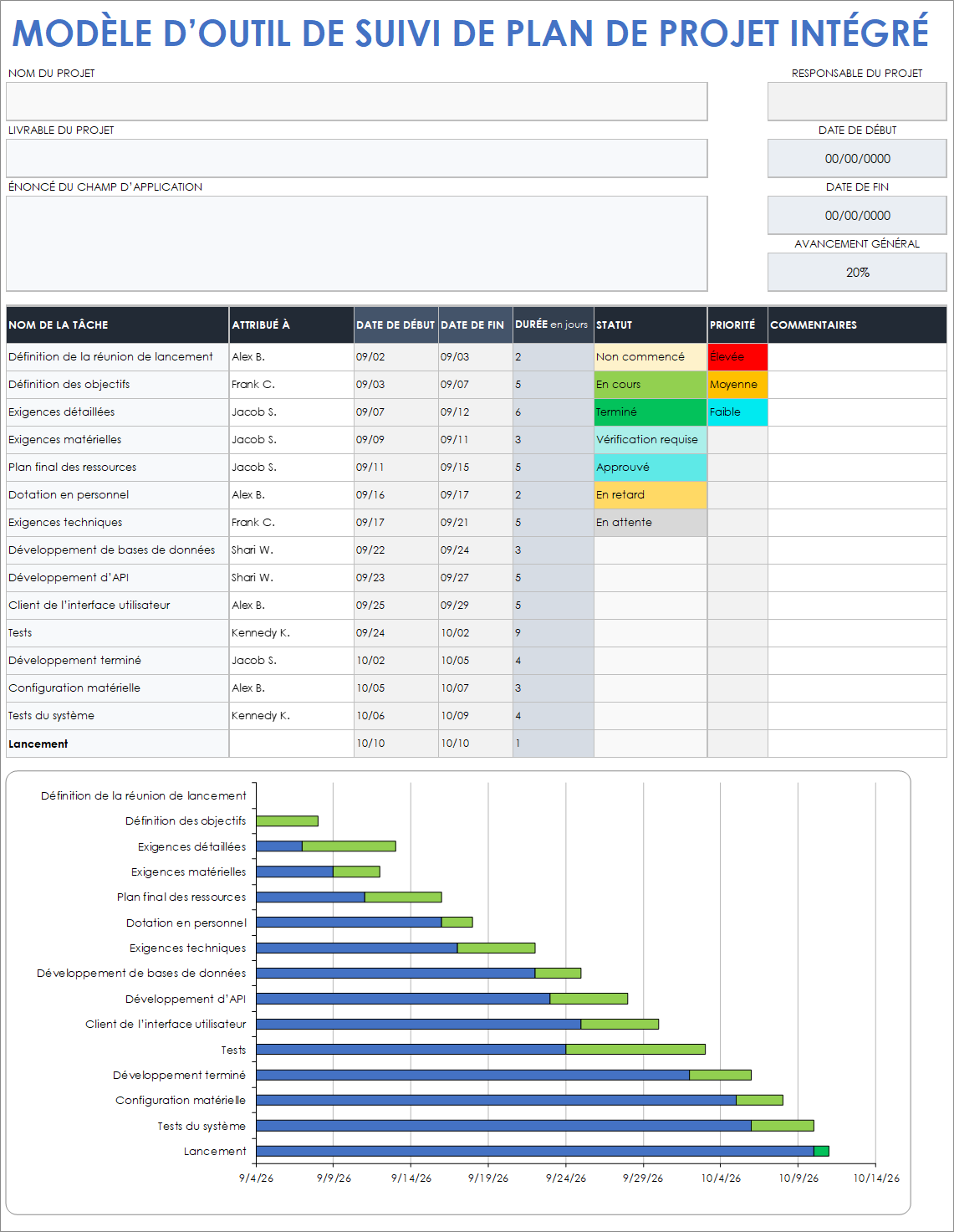Click the red Élevée priority swatch
Screen dimensions: 954x1232
[x=736, y=355]
